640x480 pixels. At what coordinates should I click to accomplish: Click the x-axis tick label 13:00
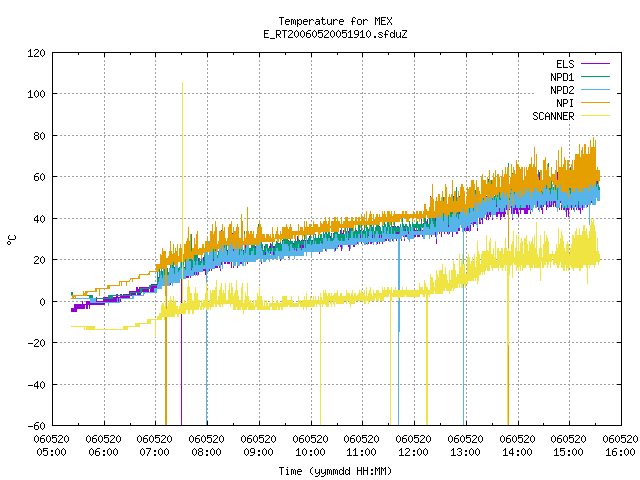[465, 452]
